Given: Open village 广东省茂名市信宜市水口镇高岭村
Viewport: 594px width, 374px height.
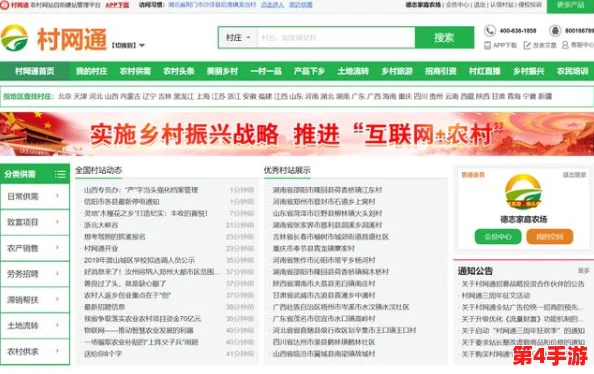Looking at the screenshot, I should (x=324, y=319).
